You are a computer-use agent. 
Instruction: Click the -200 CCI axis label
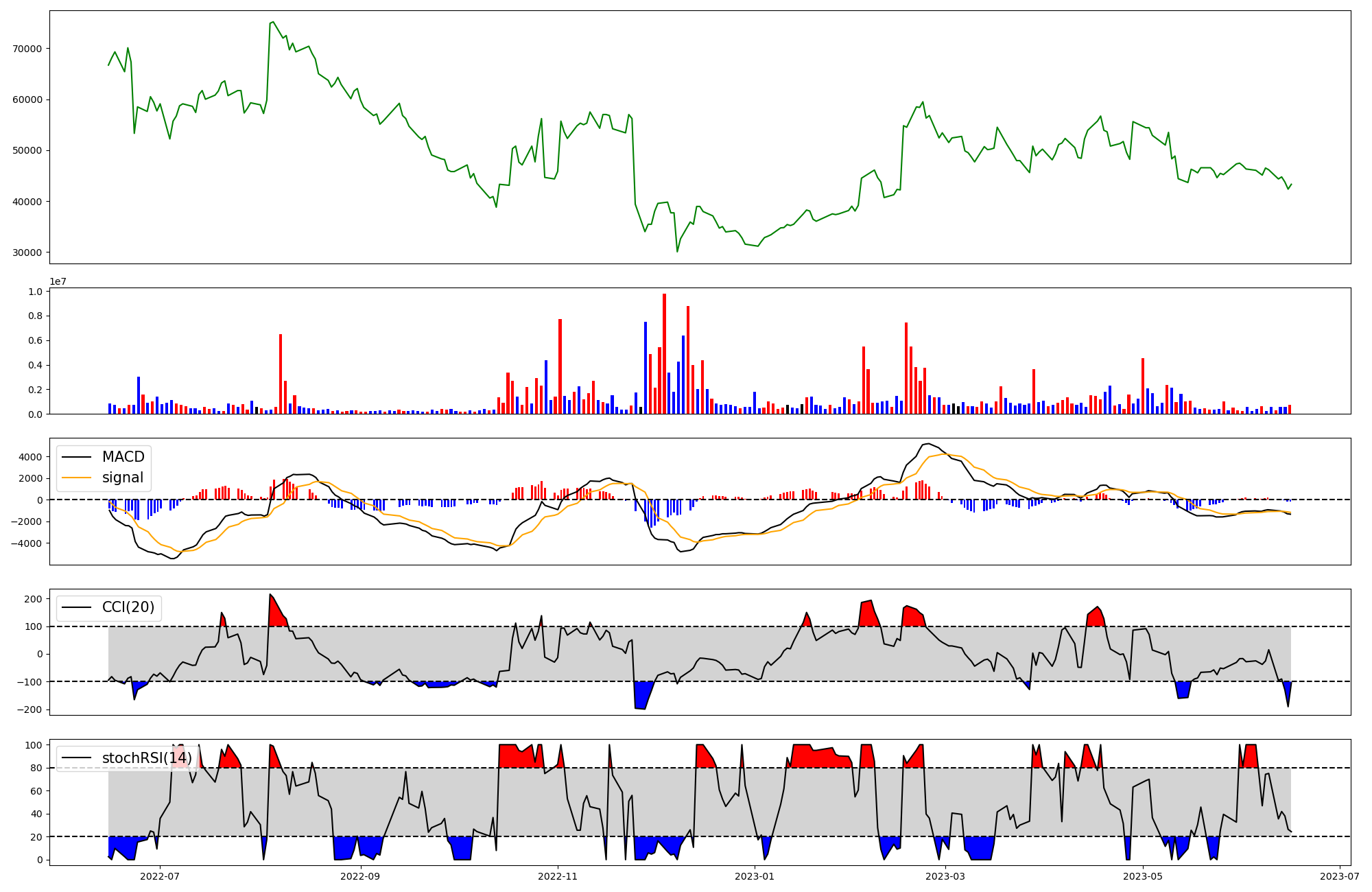tap(30, 709)
